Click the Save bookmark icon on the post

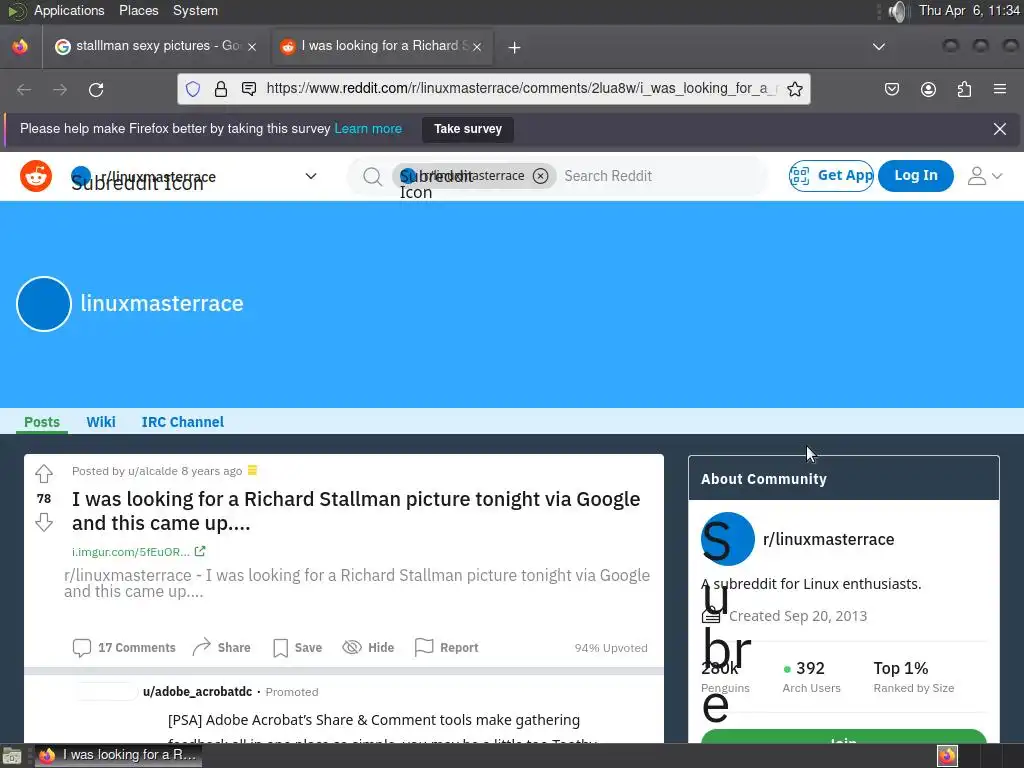click(280, 647)
